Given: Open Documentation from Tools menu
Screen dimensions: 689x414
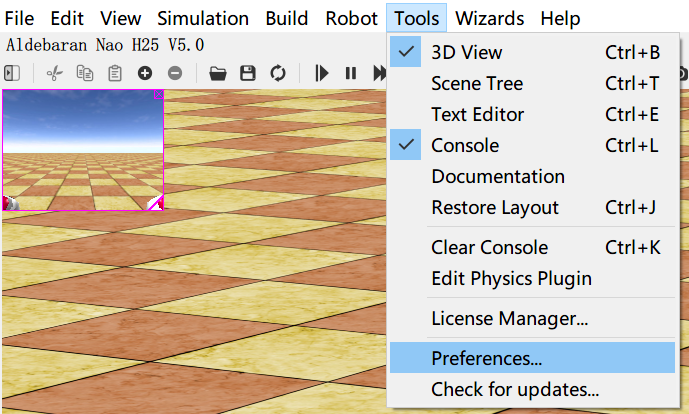Looking at the screenshot, I should (533, 176).
